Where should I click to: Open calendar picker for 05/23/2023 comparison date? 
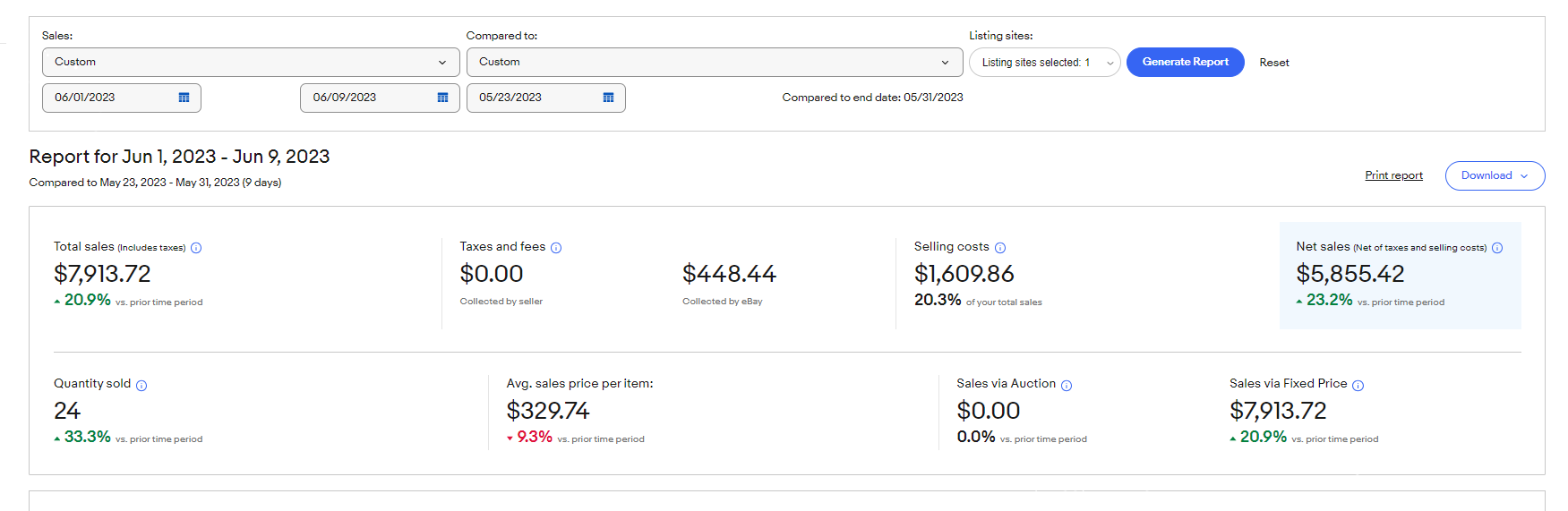pos(608,98)
